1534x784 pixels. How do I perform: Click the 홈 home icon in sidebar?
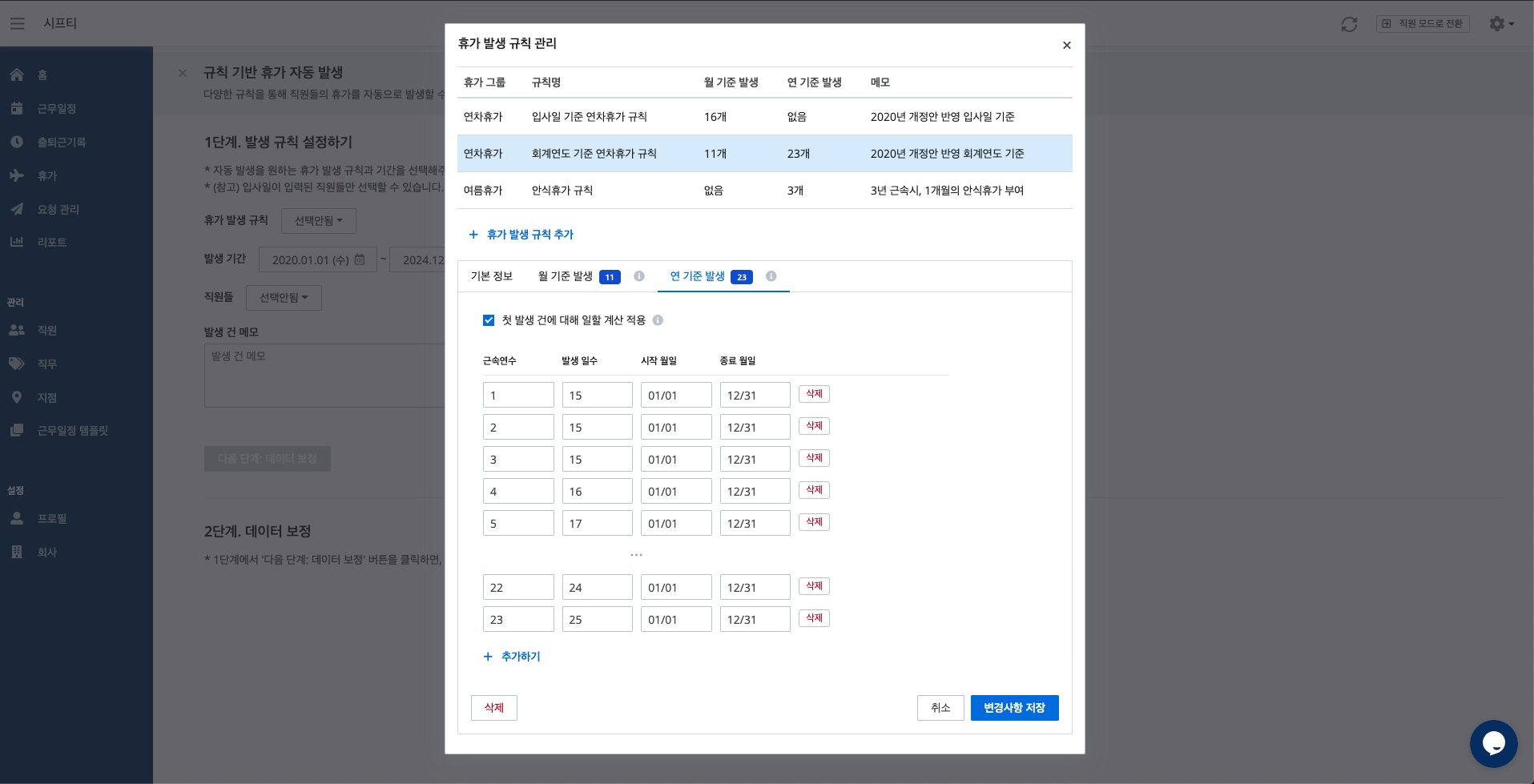(x=17, y=74)
